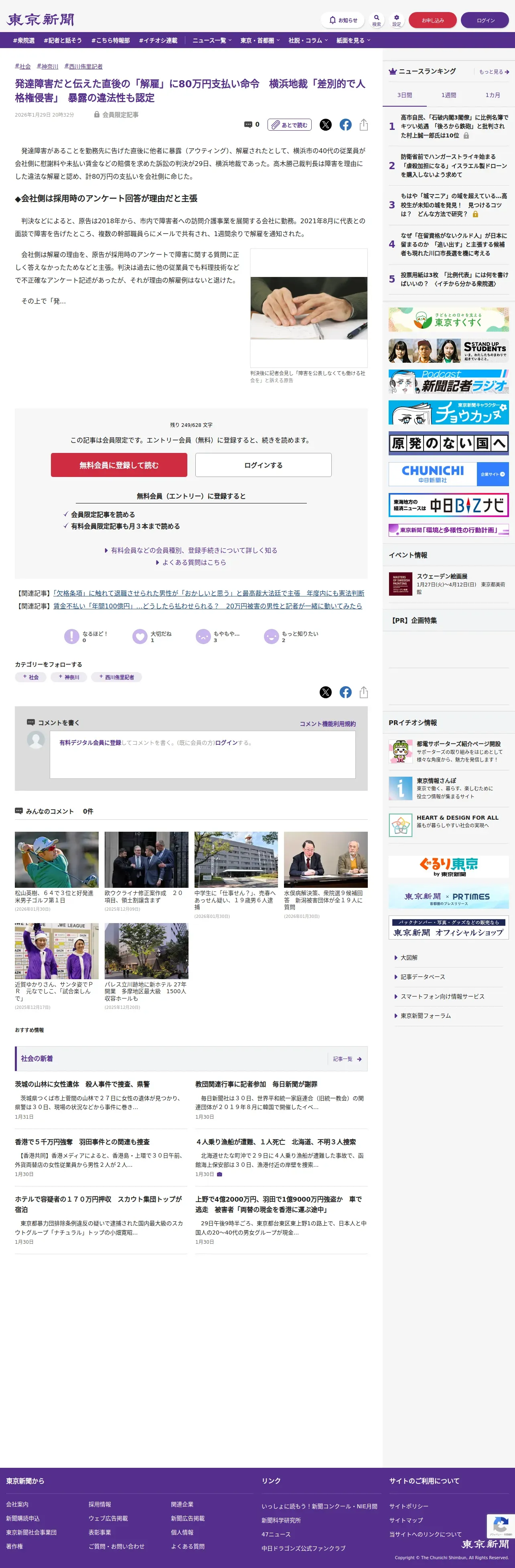
Task: Open 記事一覧 link in 社会の新着
Action: pyautogui.click(x=347, y=1059)
